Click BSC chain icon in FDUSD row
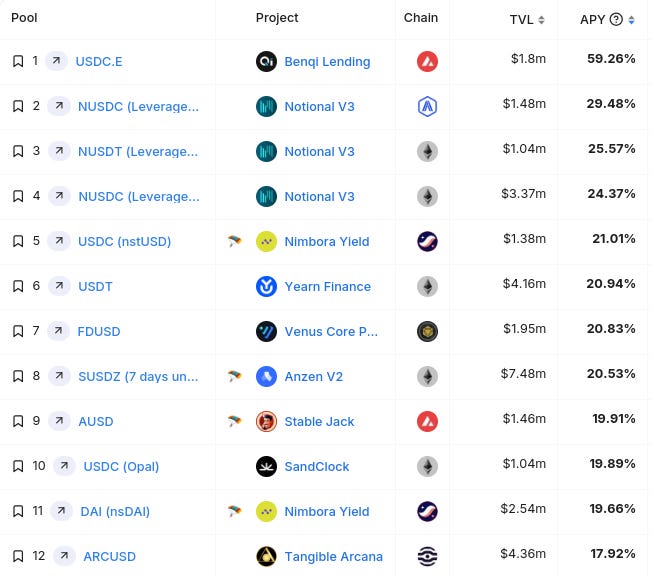The height and width of the screenshot is (576, 651). tap(427, 331)
